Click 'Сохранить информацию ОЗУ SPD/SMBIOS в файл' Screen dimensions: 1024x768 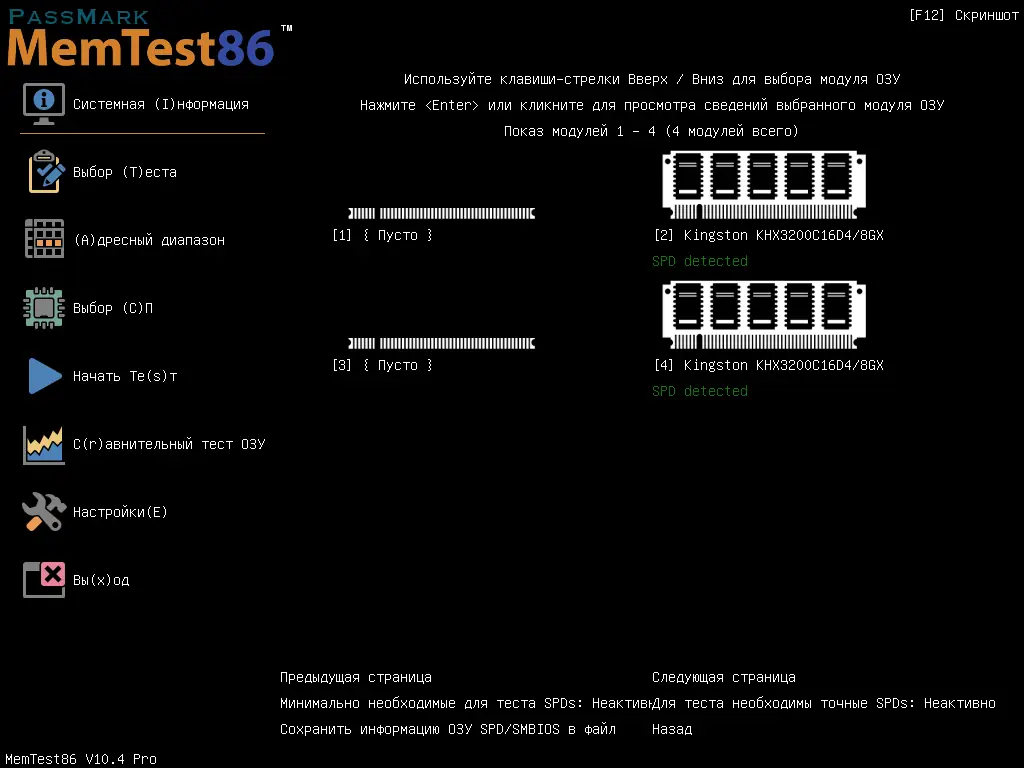tap(448, 729)
